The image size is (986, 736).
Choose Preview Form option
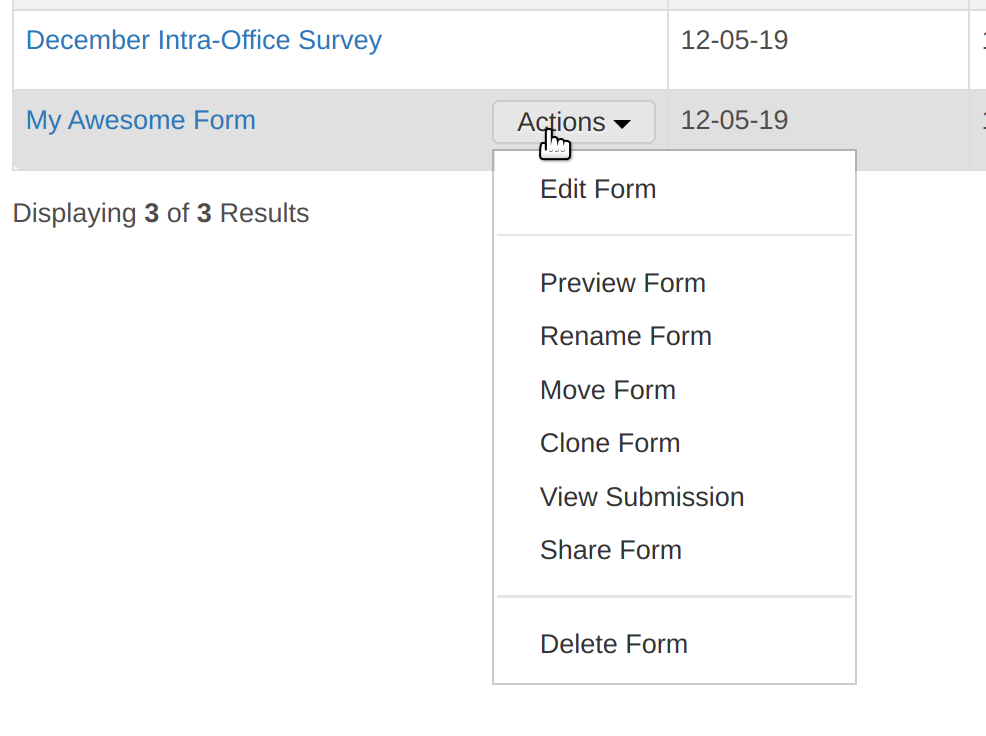(x=622, y=283)
